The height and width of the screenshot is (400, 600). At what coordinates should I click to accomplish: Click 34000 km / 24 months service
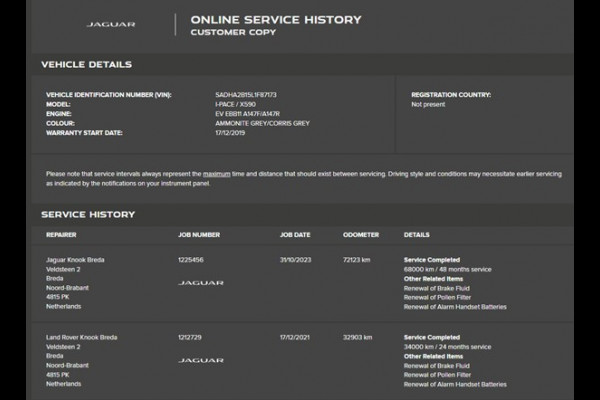(447, 347)
